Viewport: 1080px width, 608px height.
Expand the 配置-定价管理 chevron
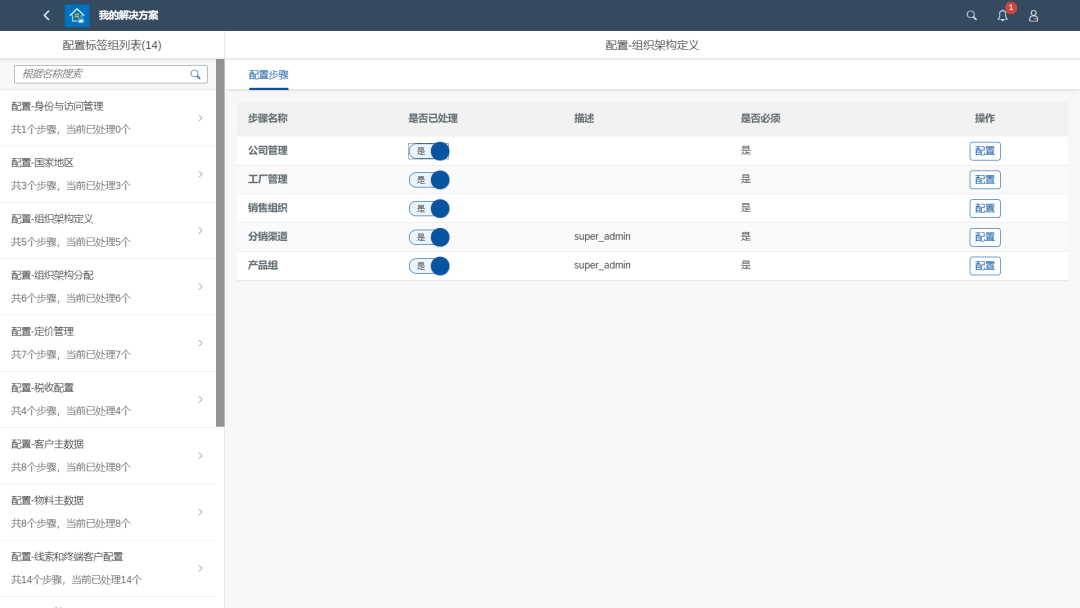[200, 343]
